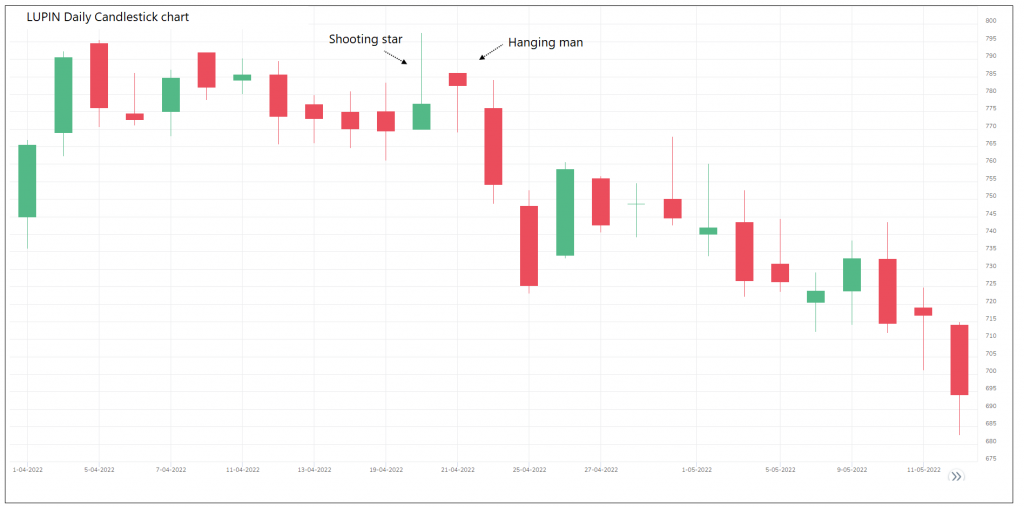Click the double-chevron forward scroll icon

[956, 476]
